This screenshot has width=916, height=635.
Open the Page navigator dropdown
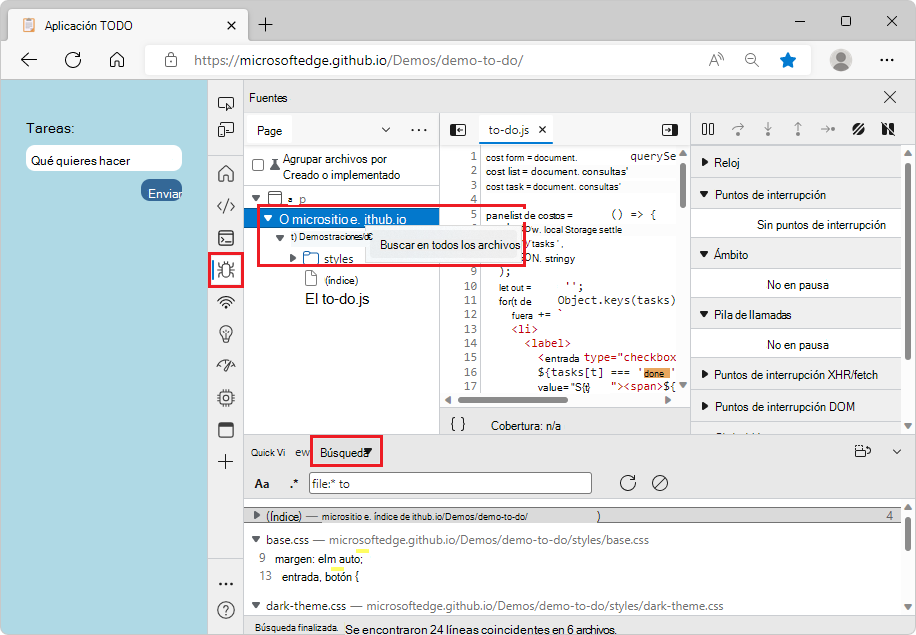coord(386,130)
